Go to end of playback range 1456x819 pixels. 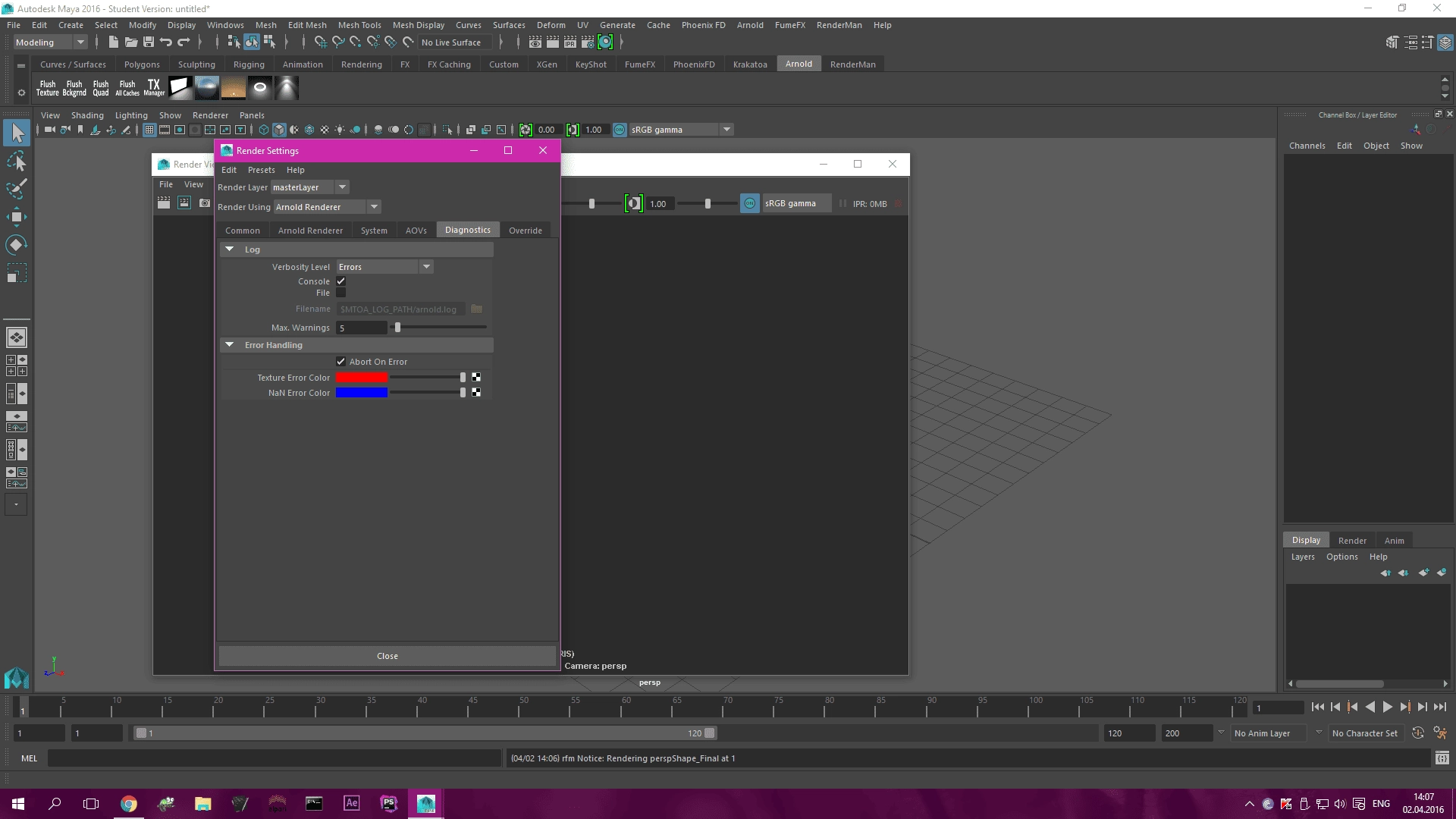click(x=1439, y=707)
